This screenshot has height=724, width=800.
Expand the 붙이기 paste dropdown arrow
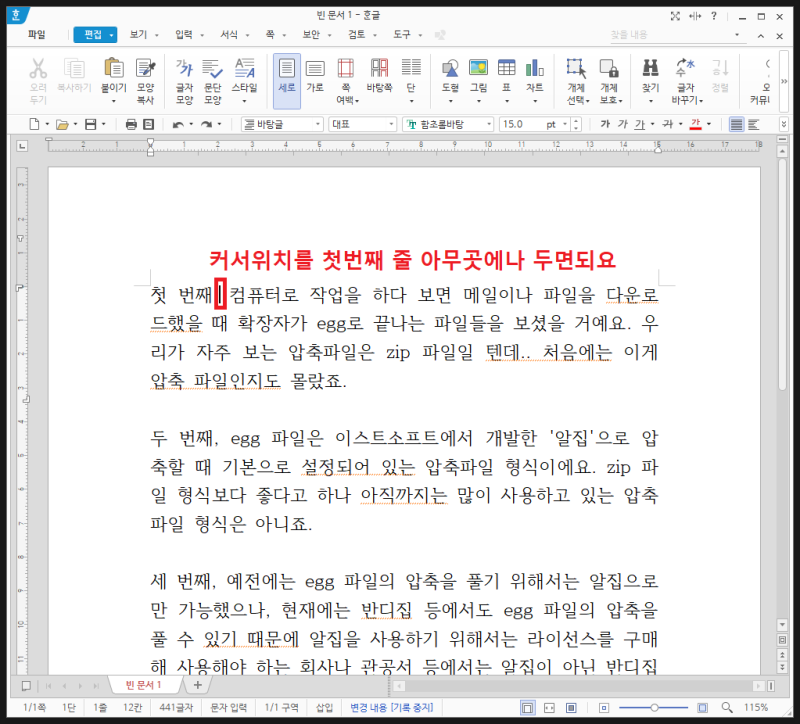click(114, 101)
